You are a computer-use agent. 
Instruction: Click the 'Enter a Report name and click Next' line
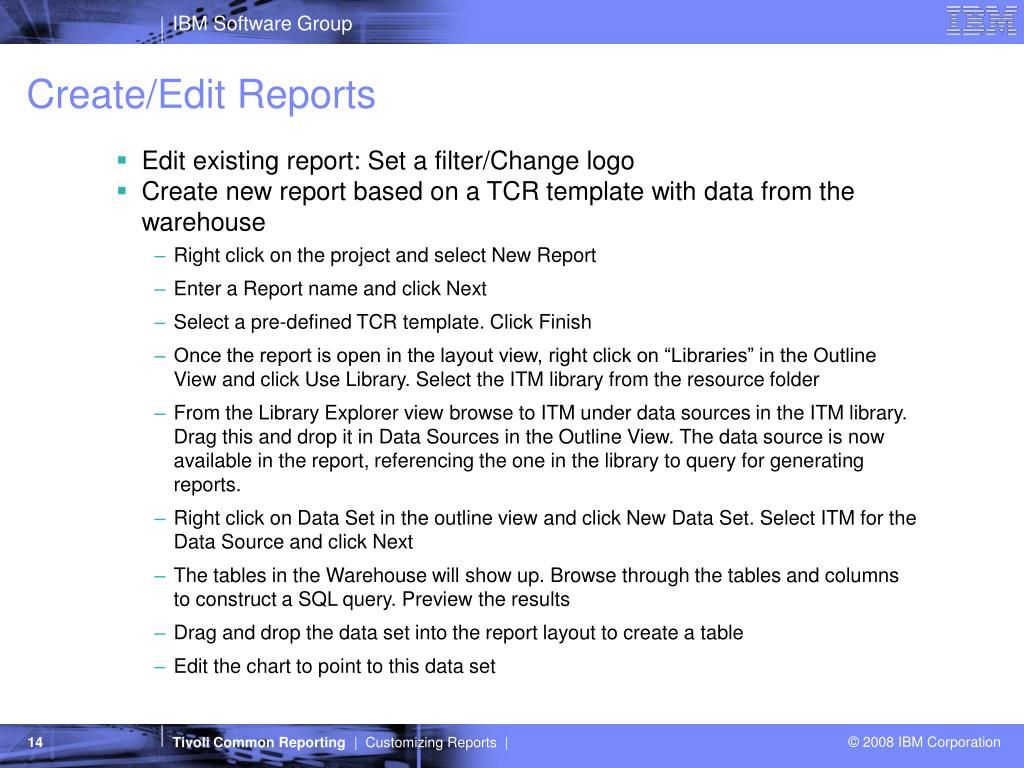coord(330,289)
